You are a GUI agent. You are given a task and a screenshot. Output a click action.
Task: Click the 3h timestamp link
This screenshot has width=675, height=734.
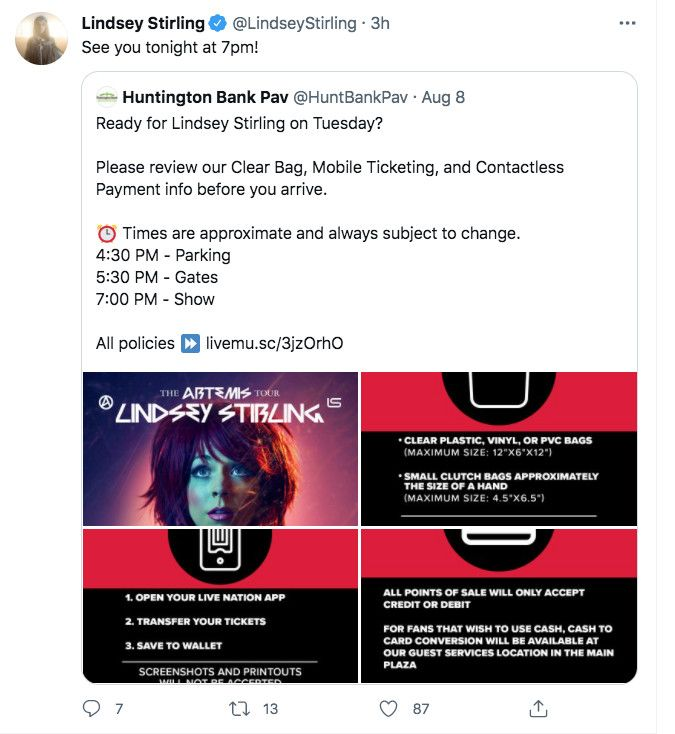380,23
